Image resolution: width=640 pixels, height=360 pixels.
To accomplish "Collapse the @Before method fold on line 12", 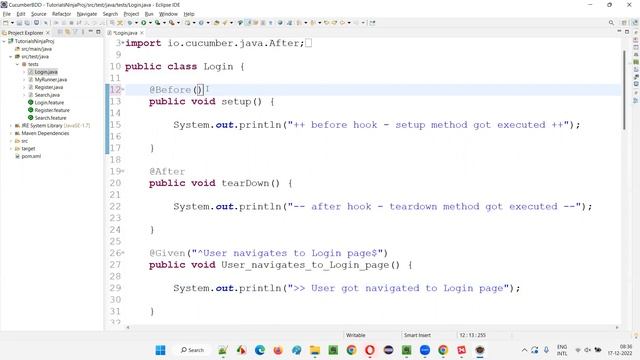I will [x=123, y=89].
